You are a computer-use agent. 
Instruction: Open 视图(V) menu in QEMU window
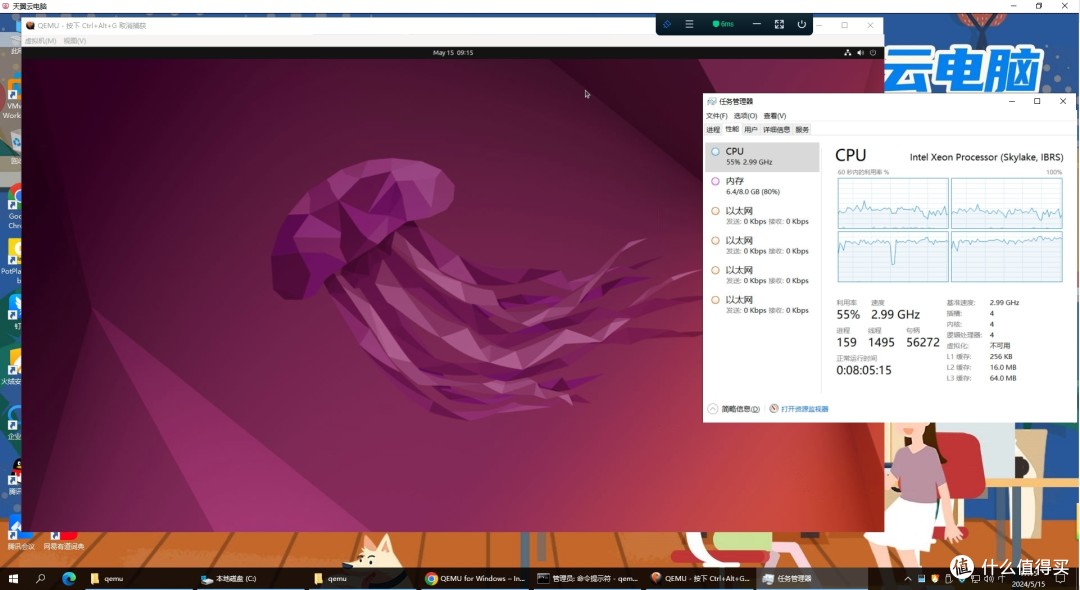coord(74,41)
